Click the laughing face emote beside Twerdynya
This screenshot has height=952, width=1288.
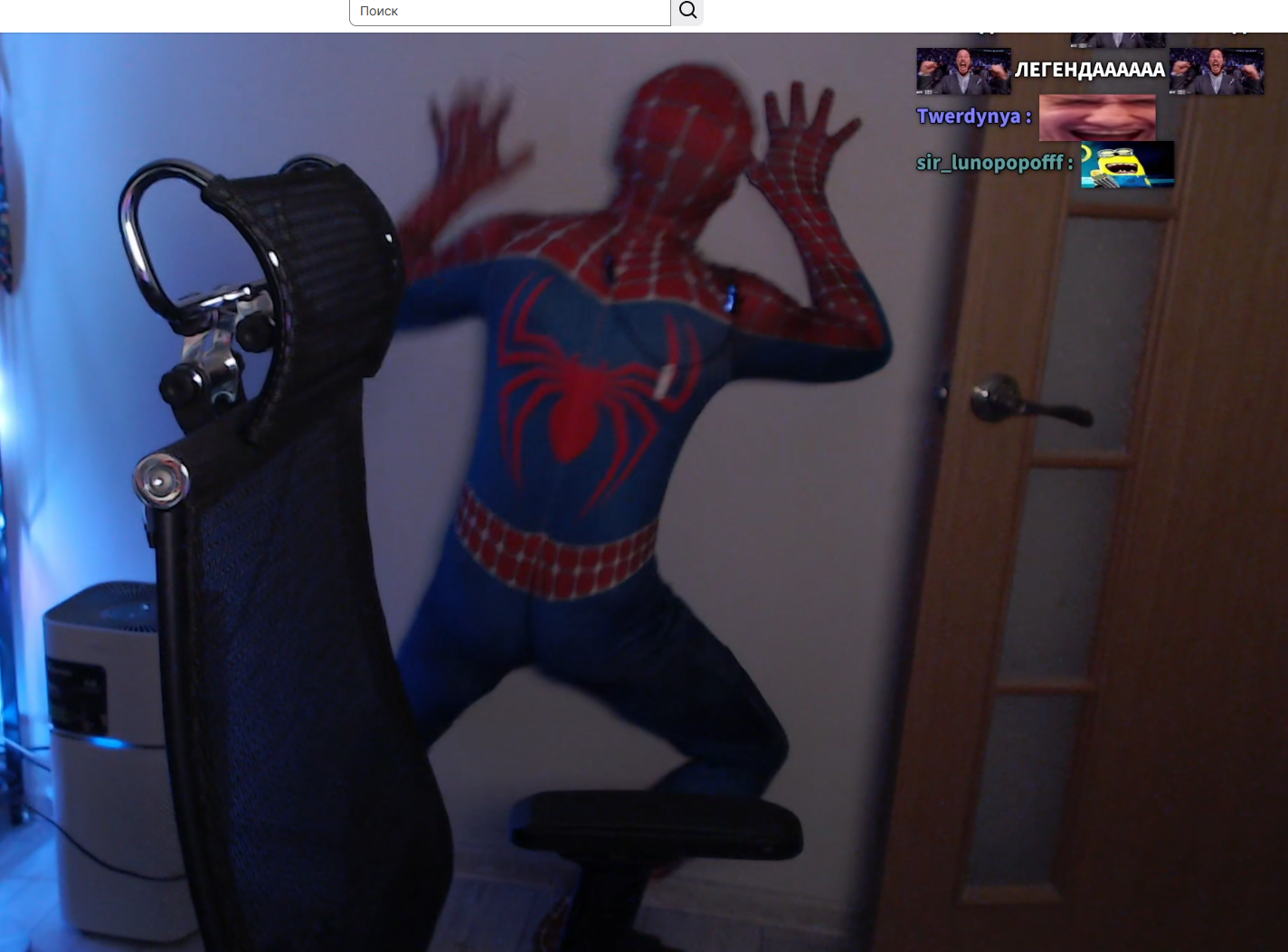tap(1097, 118)
